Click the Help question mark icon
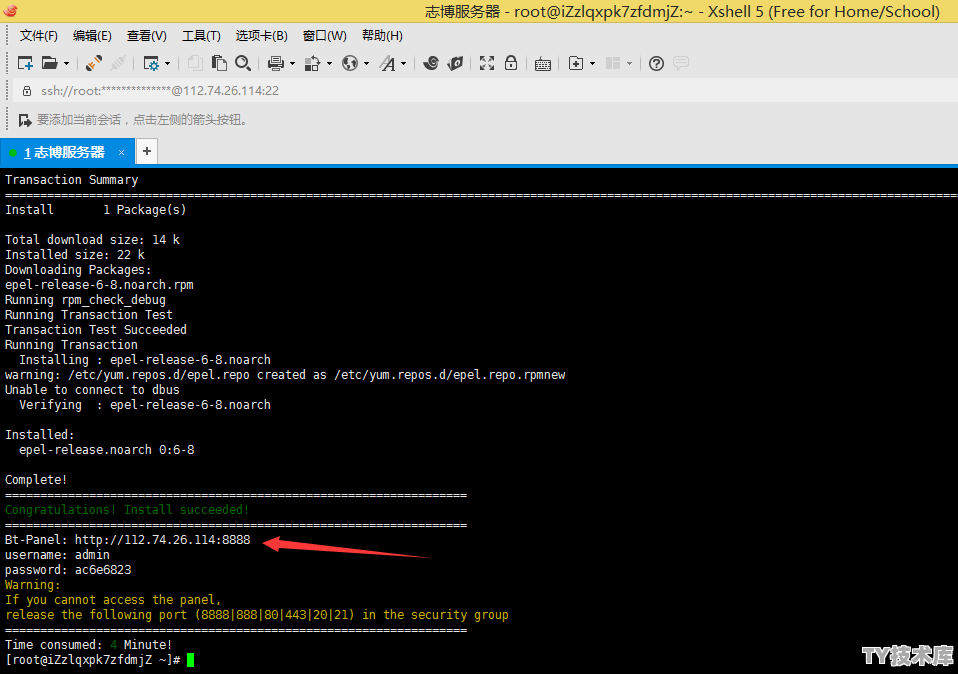 pos(656,63)
